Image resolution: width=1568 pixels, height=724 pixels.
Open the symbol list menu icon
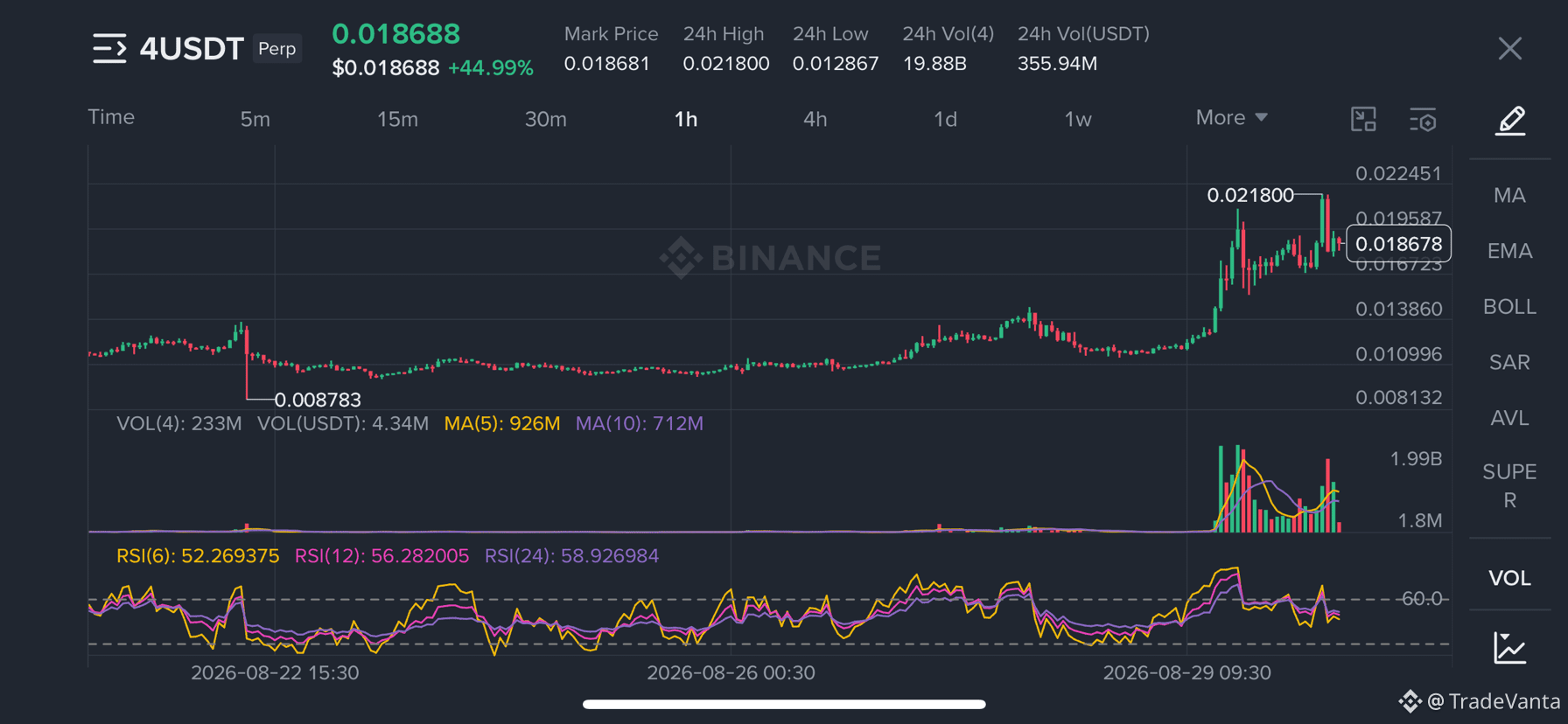109,49
